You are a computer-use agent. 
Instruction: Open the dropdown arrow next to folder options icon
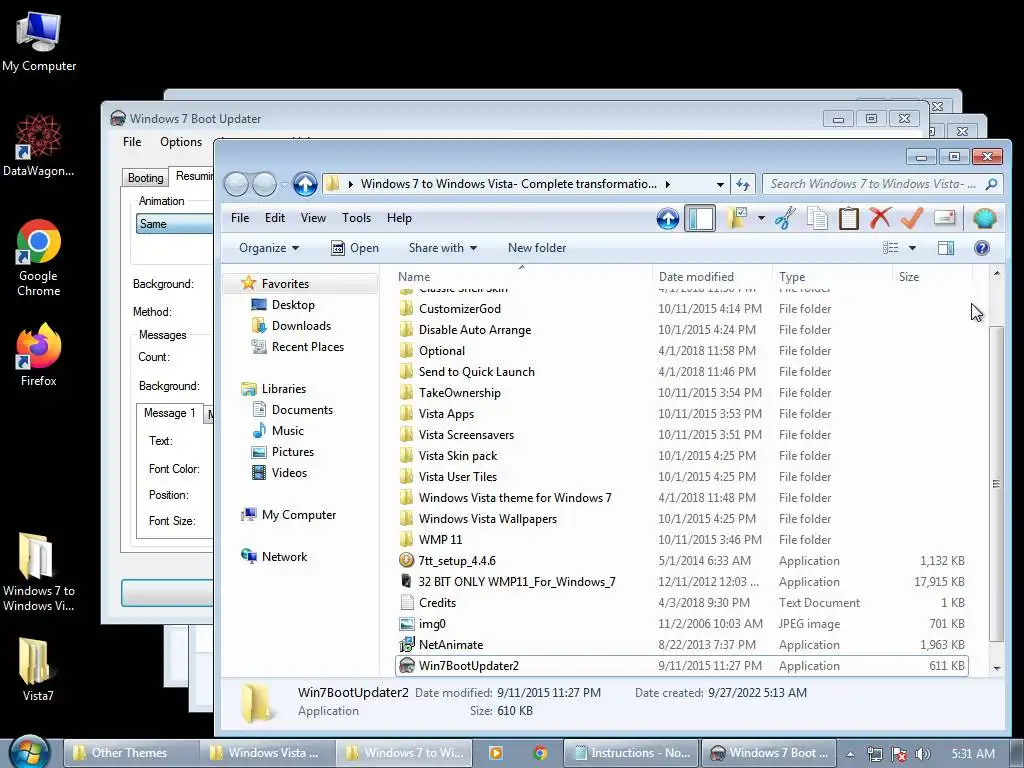pyautogui.click(x=761, y=218)
